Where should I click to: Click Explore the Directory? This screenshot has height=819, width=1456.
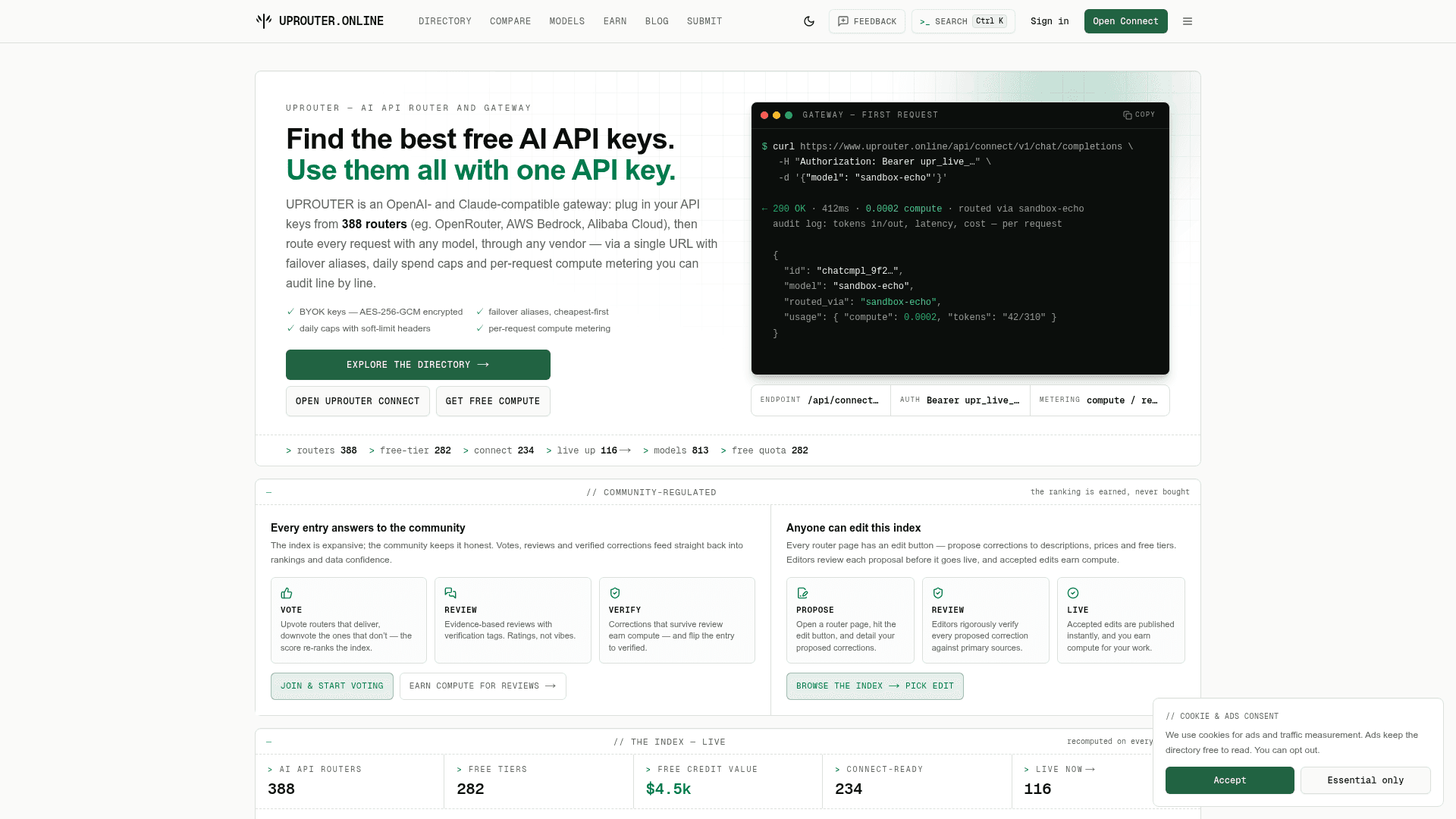418,365
